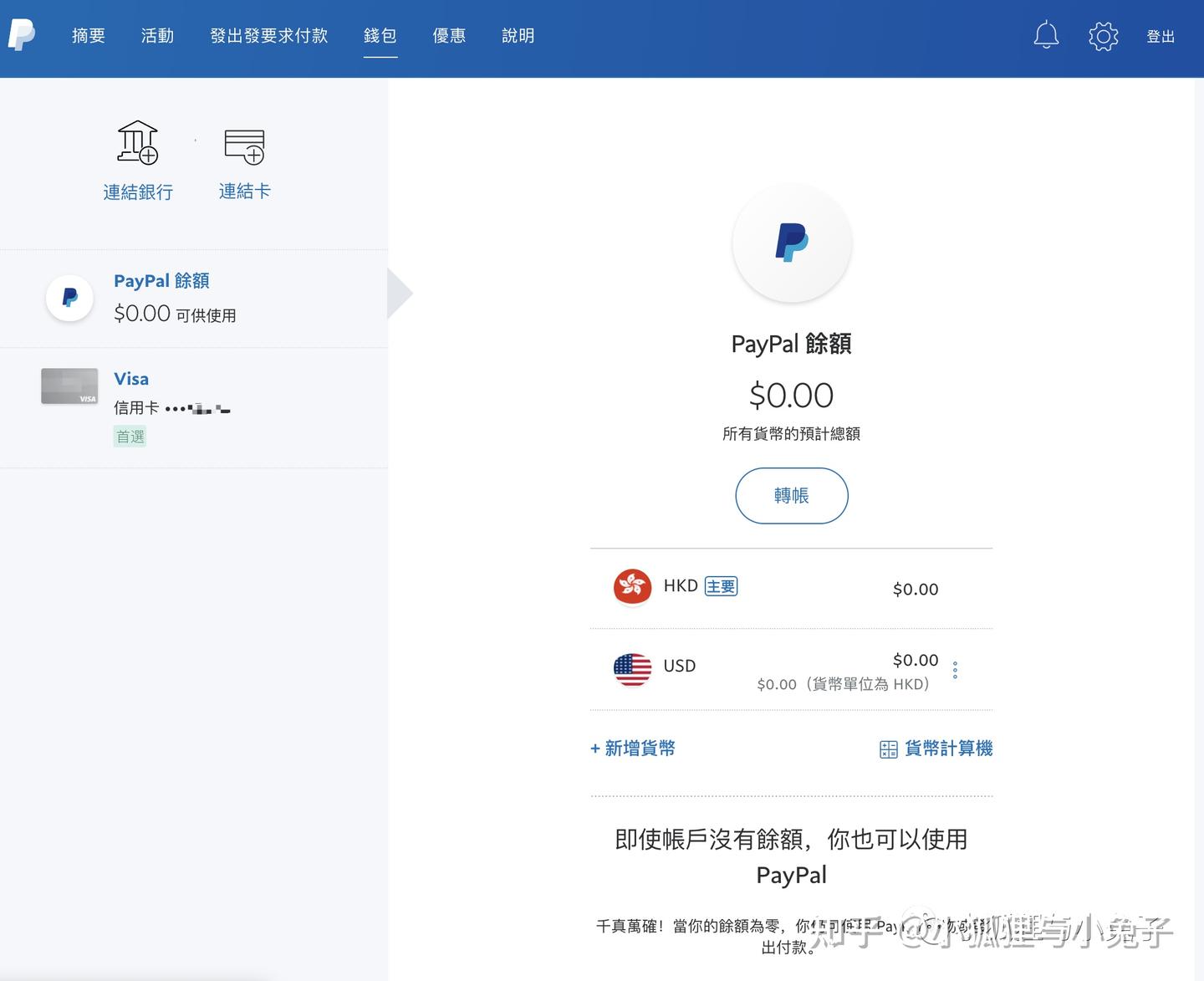Select the US flag icon beside USD
This screenshot has height=981, width=1204.
(632, 668)
